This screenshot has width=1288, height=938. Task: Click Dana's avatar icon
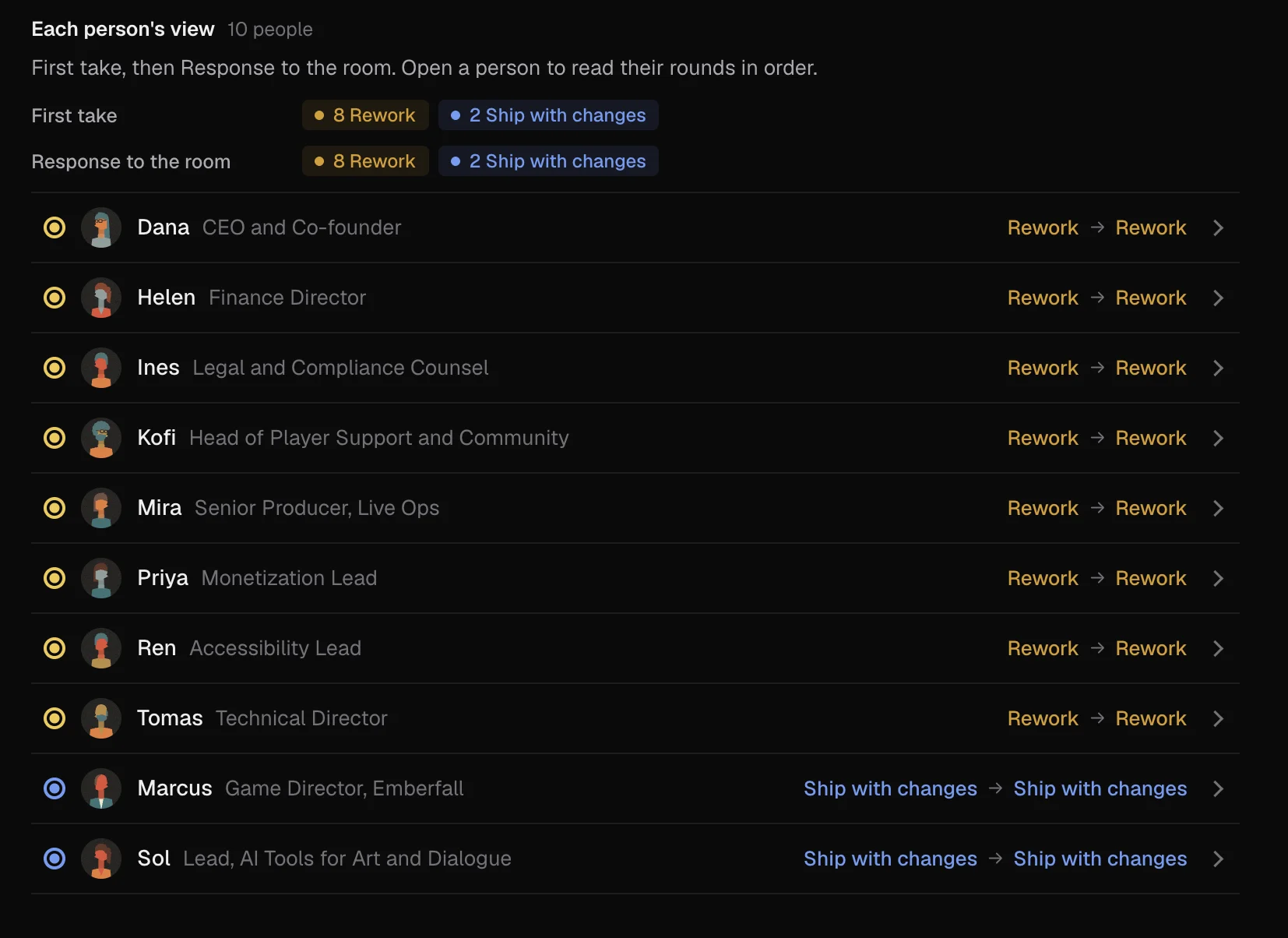pos(101,227)
